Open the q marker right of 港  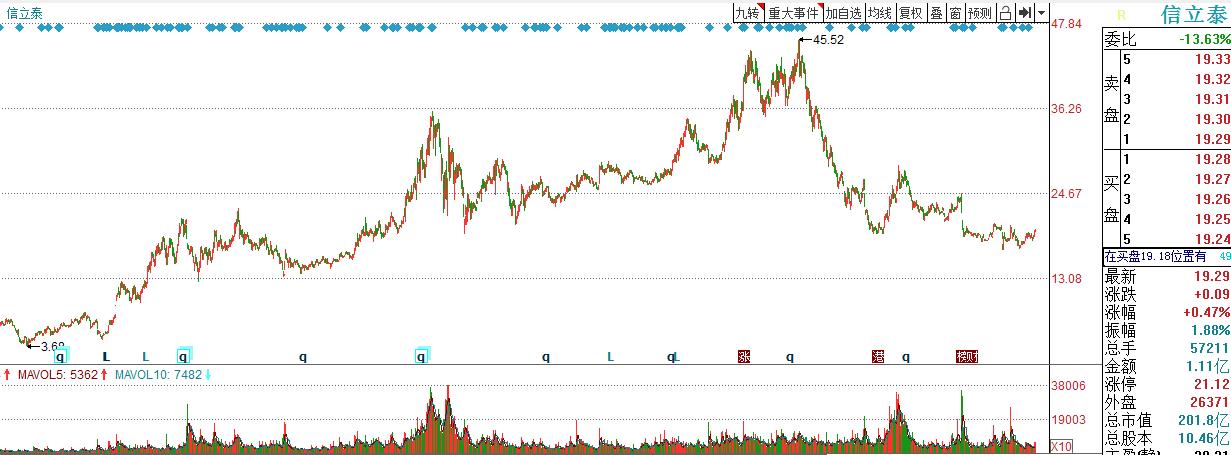click(x=906, y=356)
